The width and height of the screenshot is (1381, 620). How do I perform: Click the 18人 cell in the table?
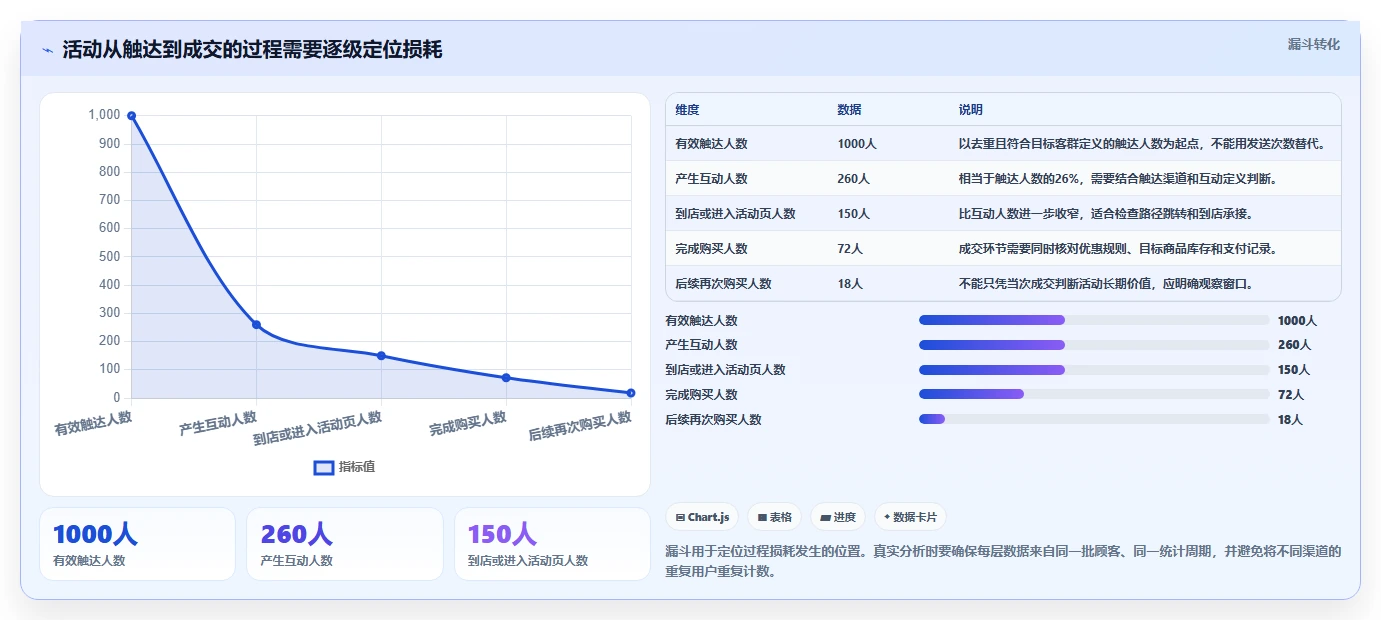(850, 284)
